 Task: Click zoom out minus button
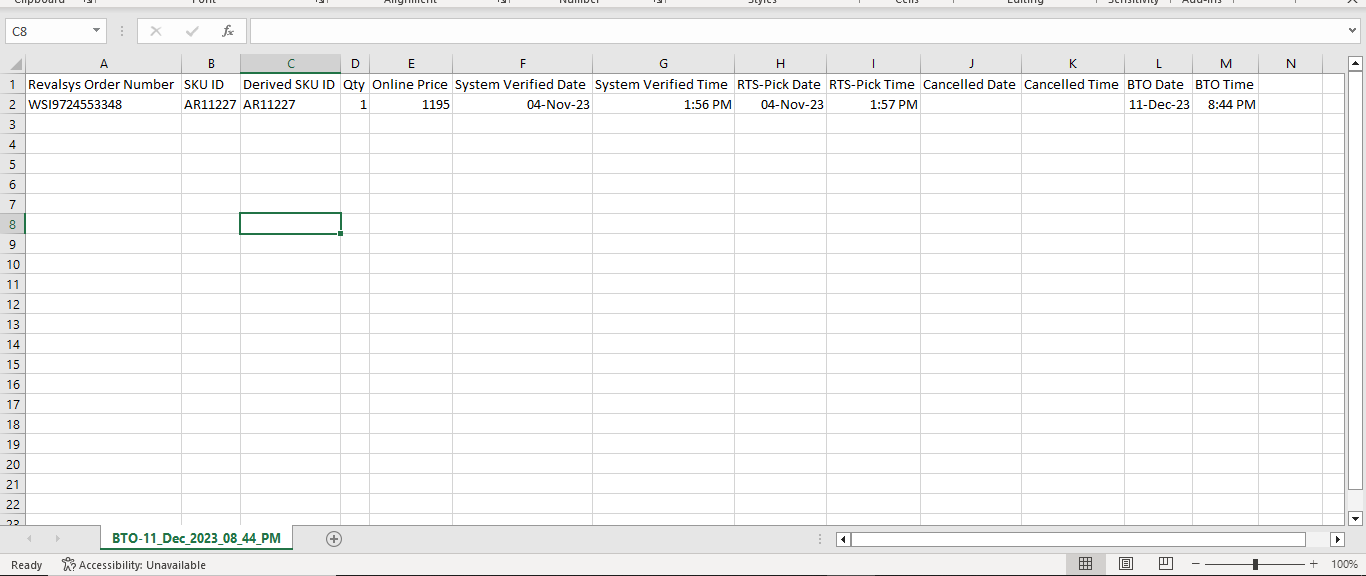[1197, 565]
